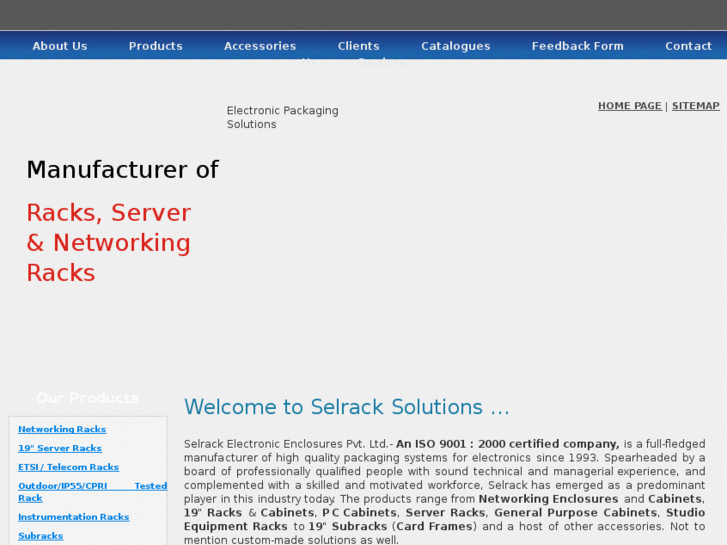Open the Products menu item
This screenshot has height=545, width=727.
coord(156,46)
